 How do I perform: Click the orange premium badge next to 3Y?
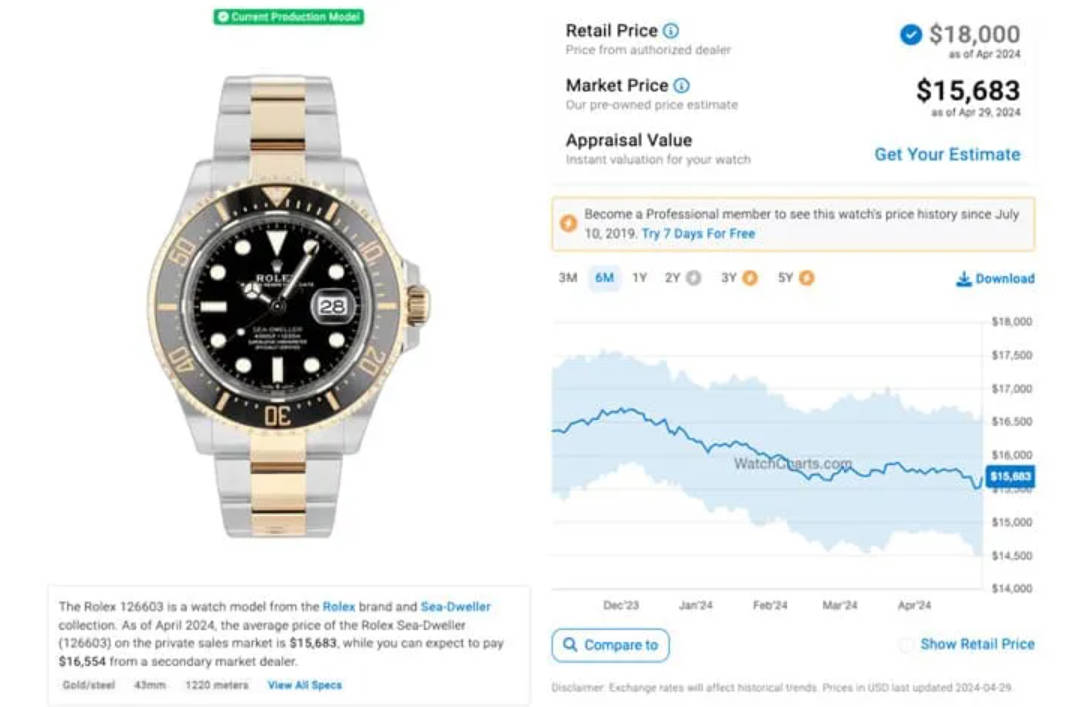pos(750,277)
